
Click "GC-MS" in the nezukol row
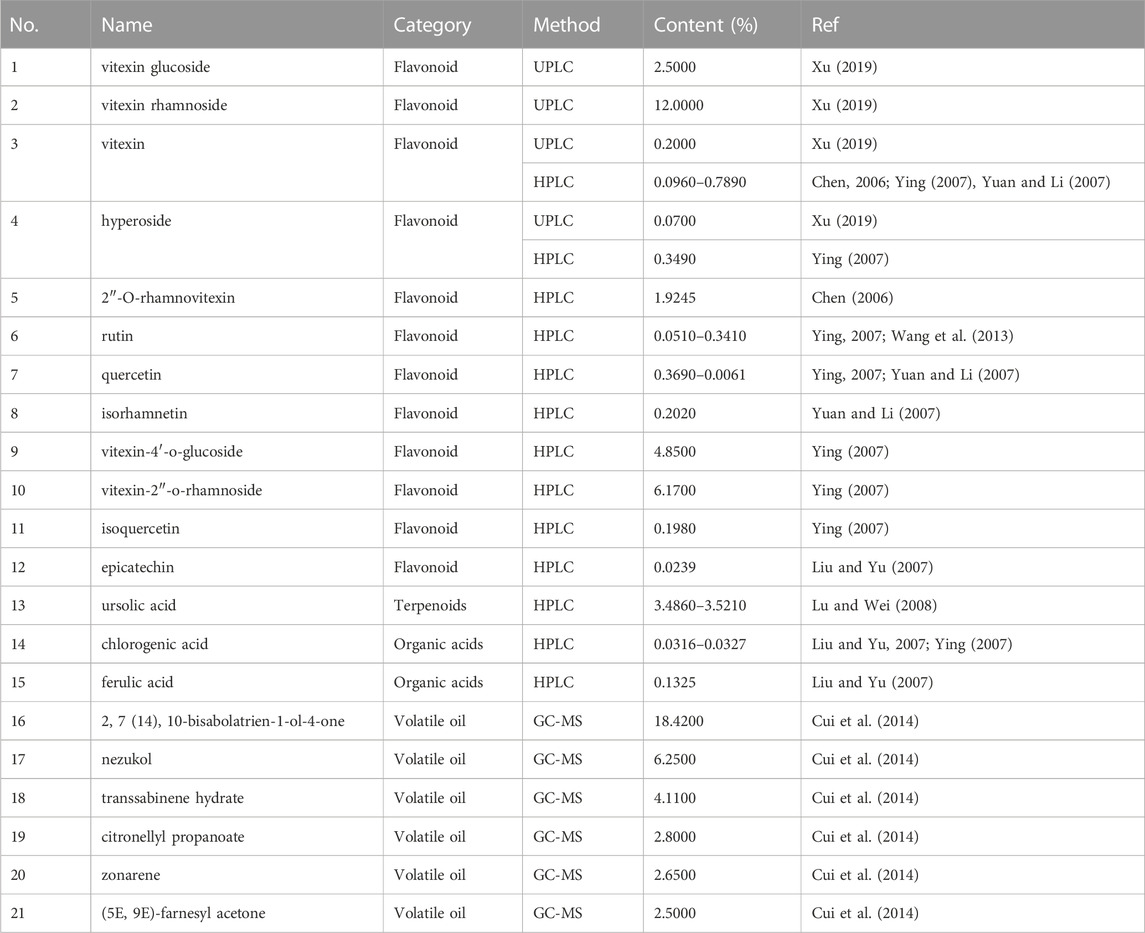click(558, 759)
